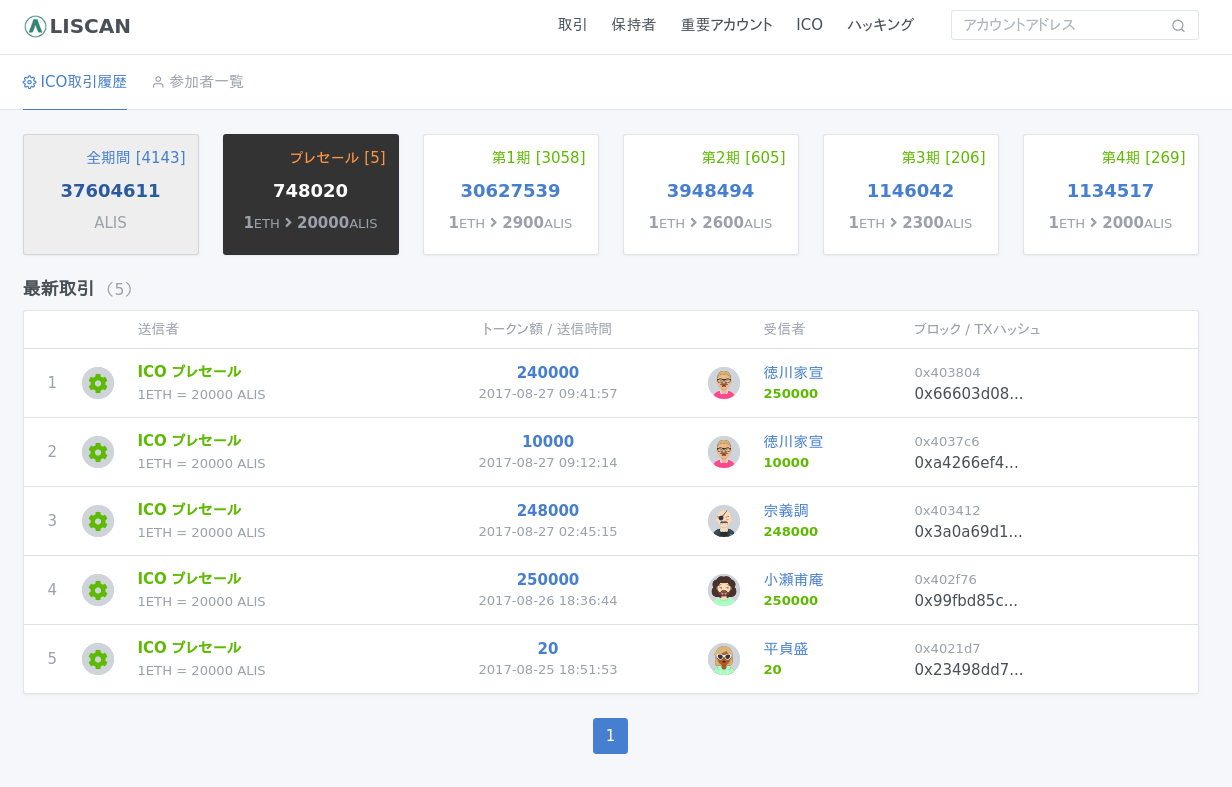Screen dimensions: 1232x787
Task: Select the 第1期 [3058] card
Action: (511, 194)
